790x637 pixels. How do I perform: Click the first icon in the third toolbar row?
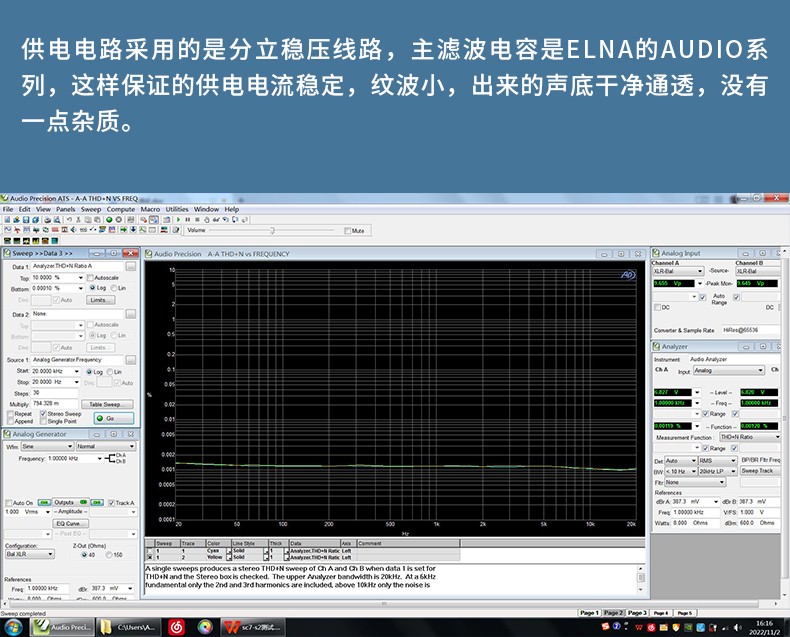(x=7, y=241)
